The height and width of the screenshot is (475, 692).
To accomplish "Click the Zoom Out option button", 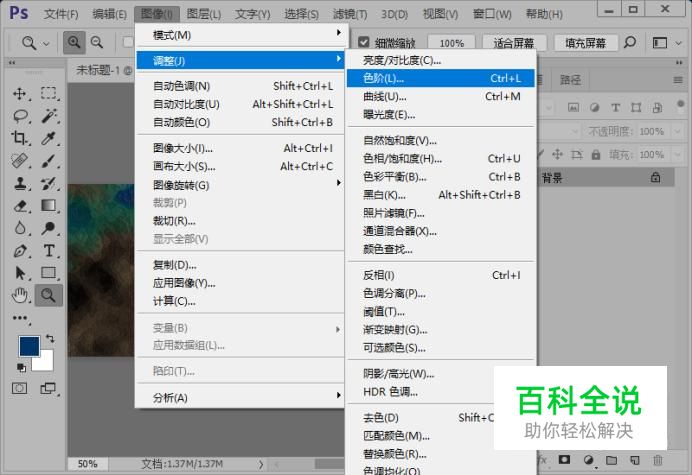I will coord(97,42).
